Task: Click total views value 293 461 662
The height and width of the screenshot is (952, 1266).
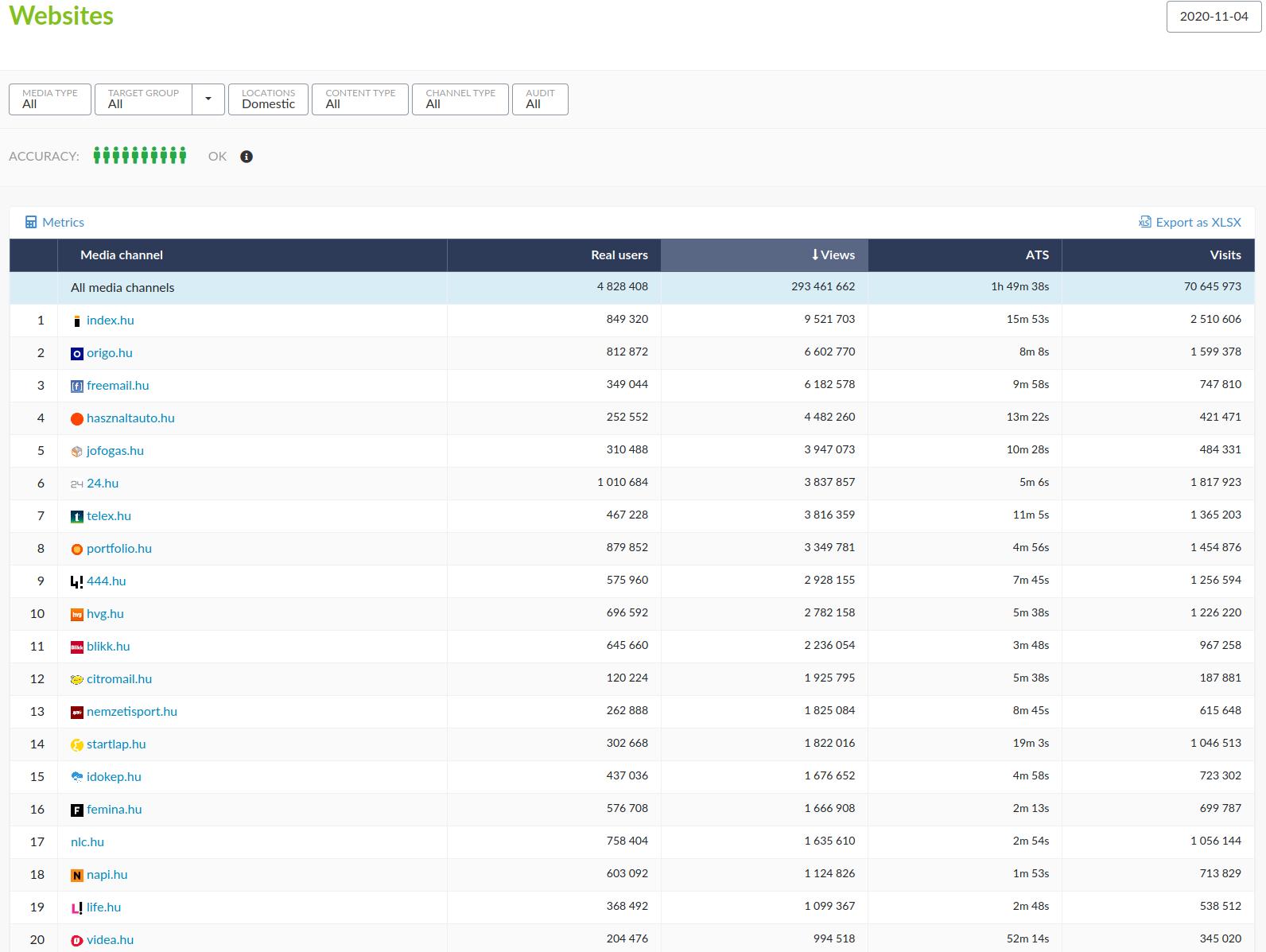Action: click(823, 287)
